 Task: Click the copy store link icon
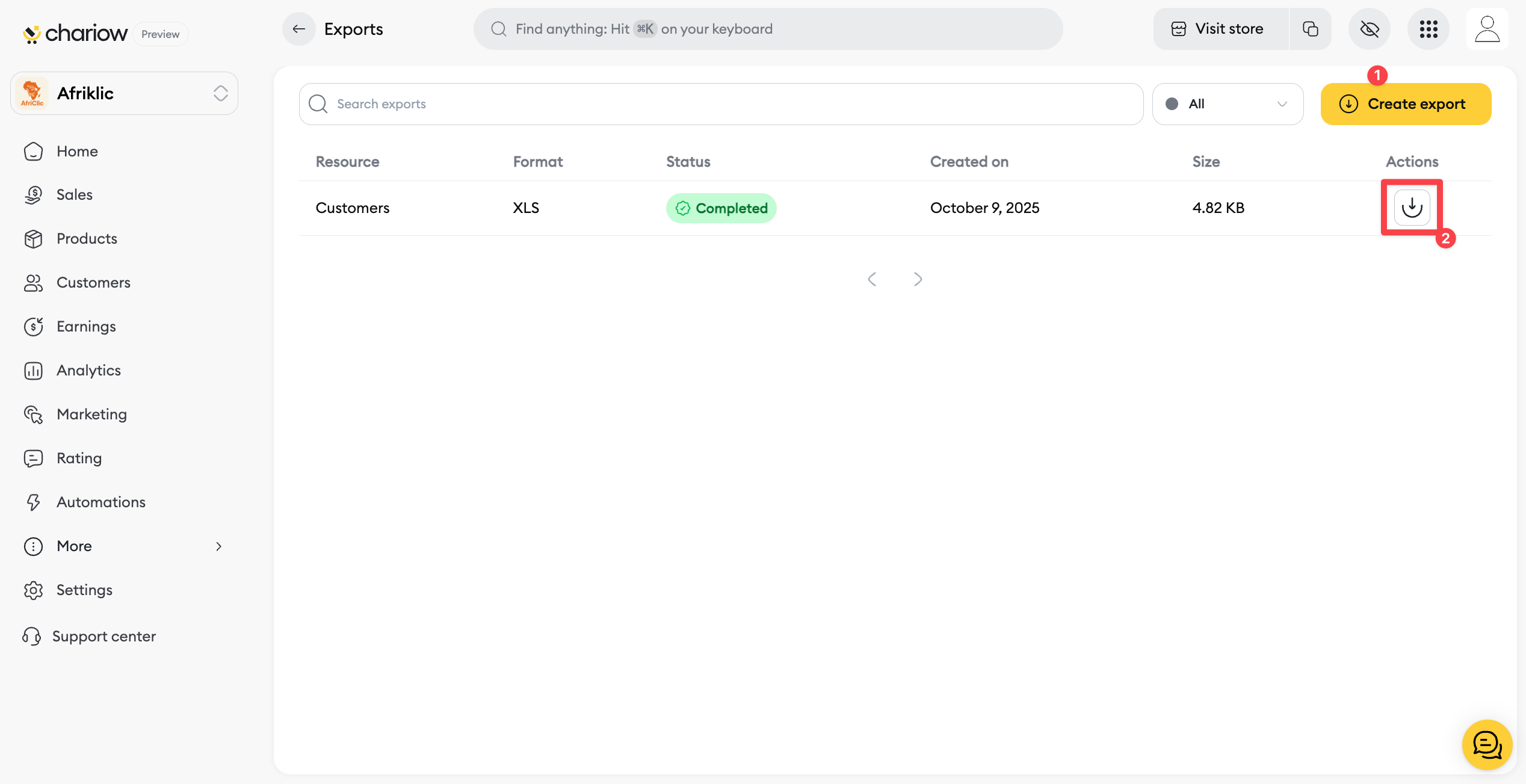click(1310, 29)
